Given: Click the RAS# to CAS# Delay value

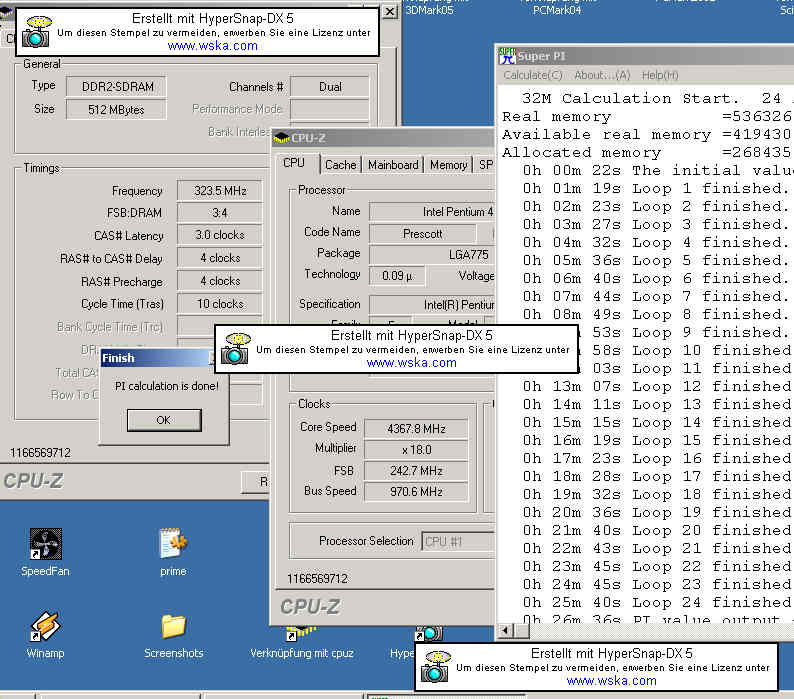Looking at the screenshot, I should pyautogui.click(x=220, y=258).
